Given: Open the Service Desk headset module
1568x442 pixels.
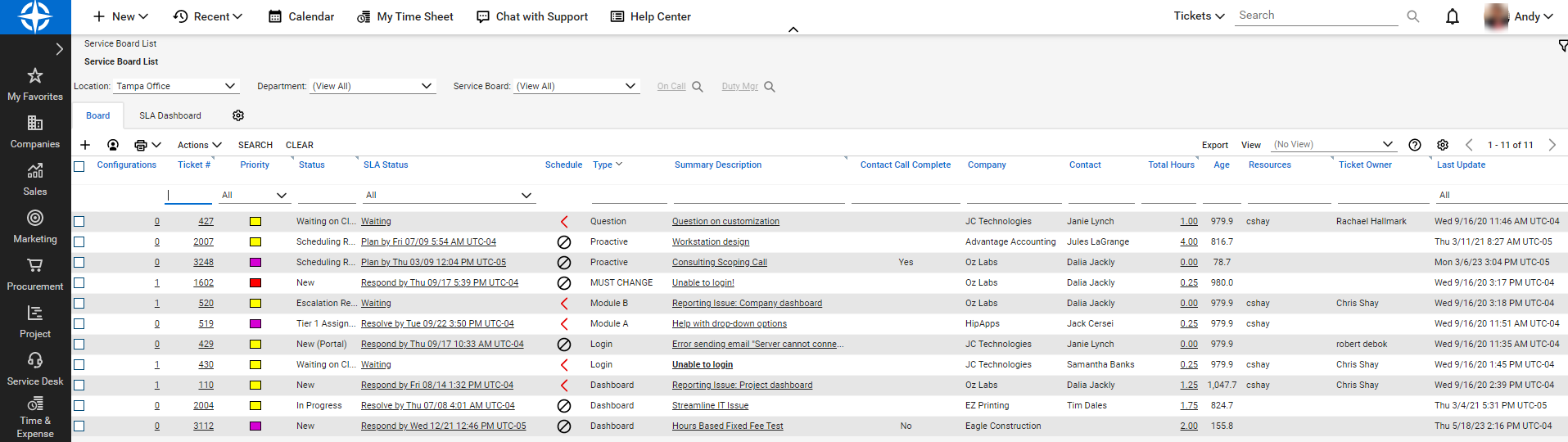Looking at the screenshot, I should pos(35,361).
